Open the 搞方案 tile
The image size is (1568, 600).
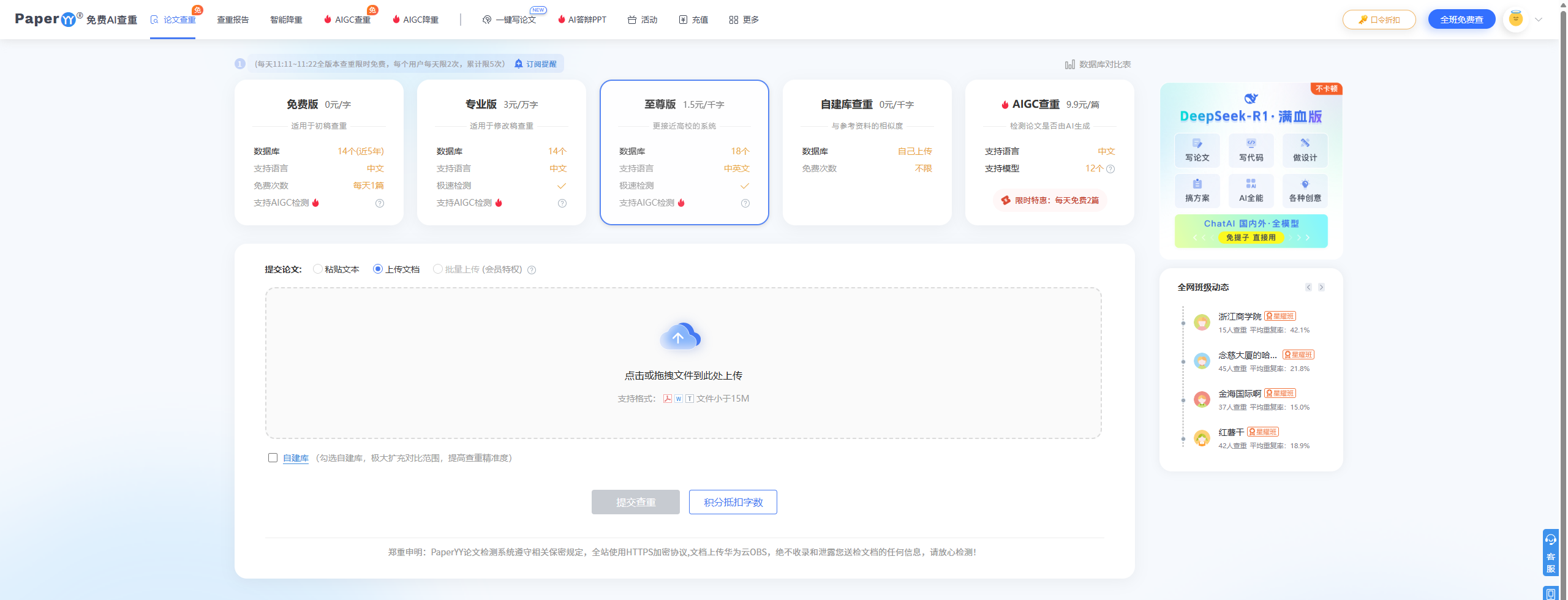click(x=1197, y=190)
